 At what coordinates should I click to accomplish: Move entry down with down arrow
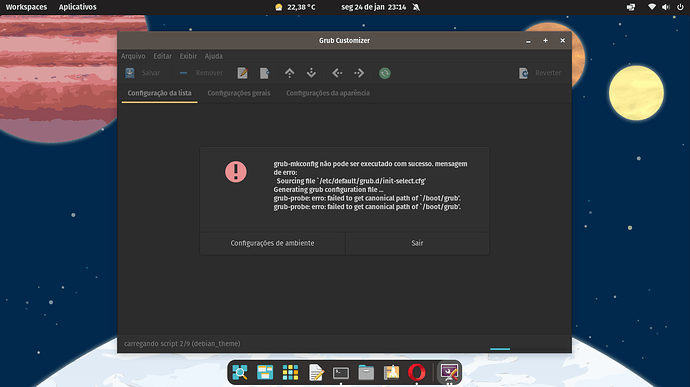click(311, 73)
